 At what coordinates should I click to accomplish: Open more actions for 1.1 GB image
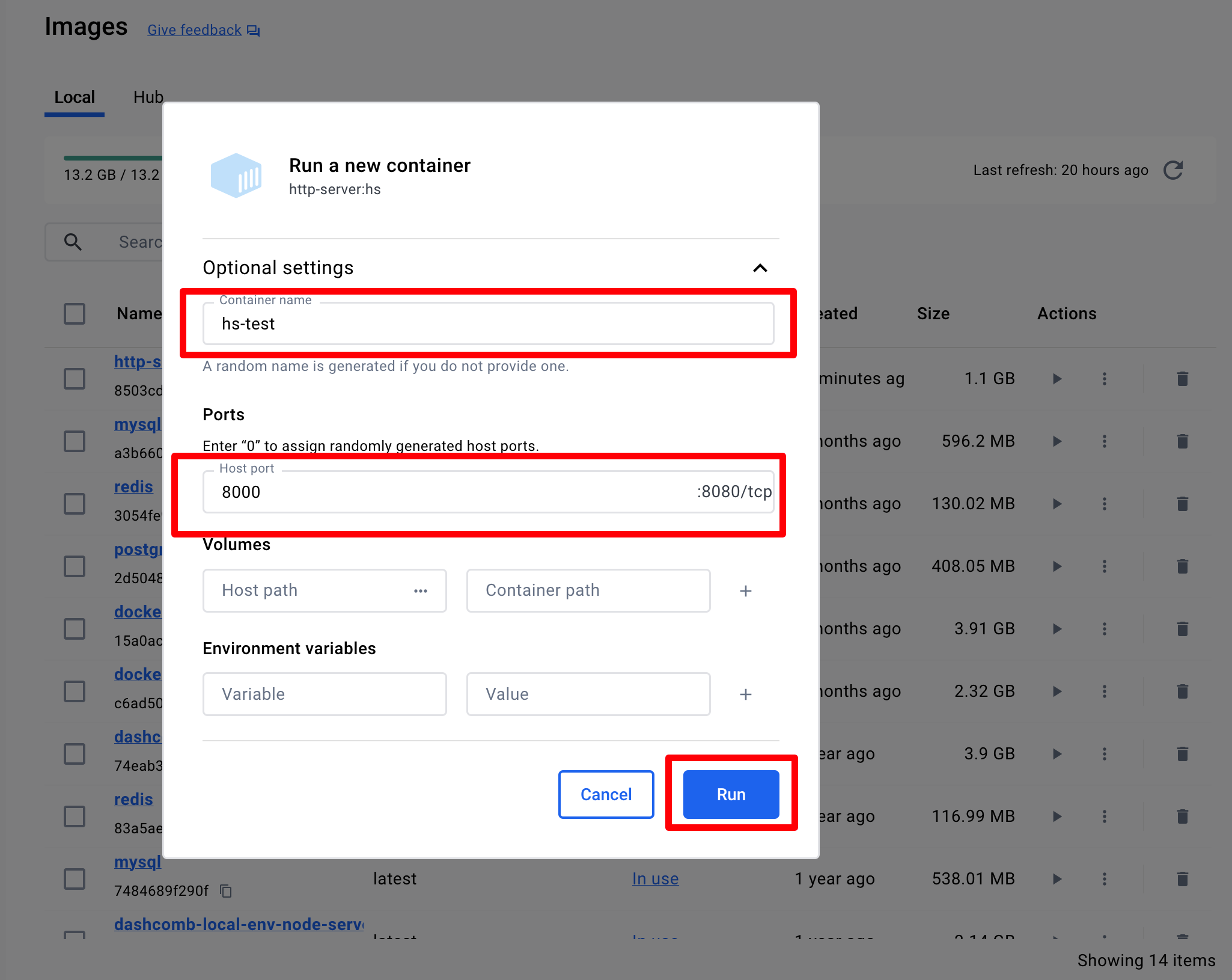click(x=1105, y=379)
